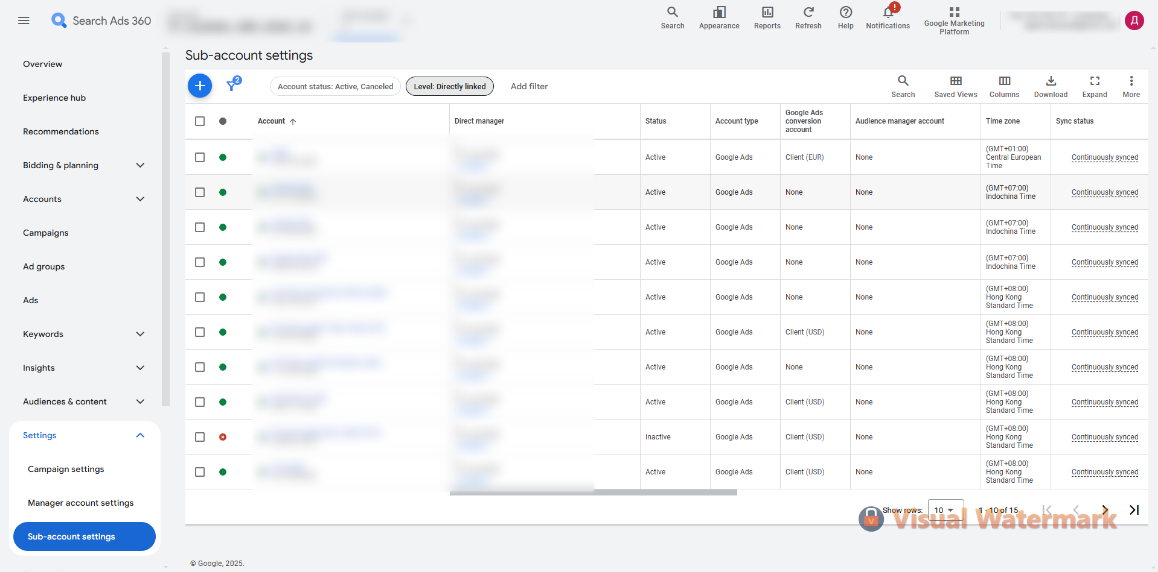The width and height of the screenshot is (1158, 572).
Task: Expand the Insights section
Action: [x=140, y=368]
